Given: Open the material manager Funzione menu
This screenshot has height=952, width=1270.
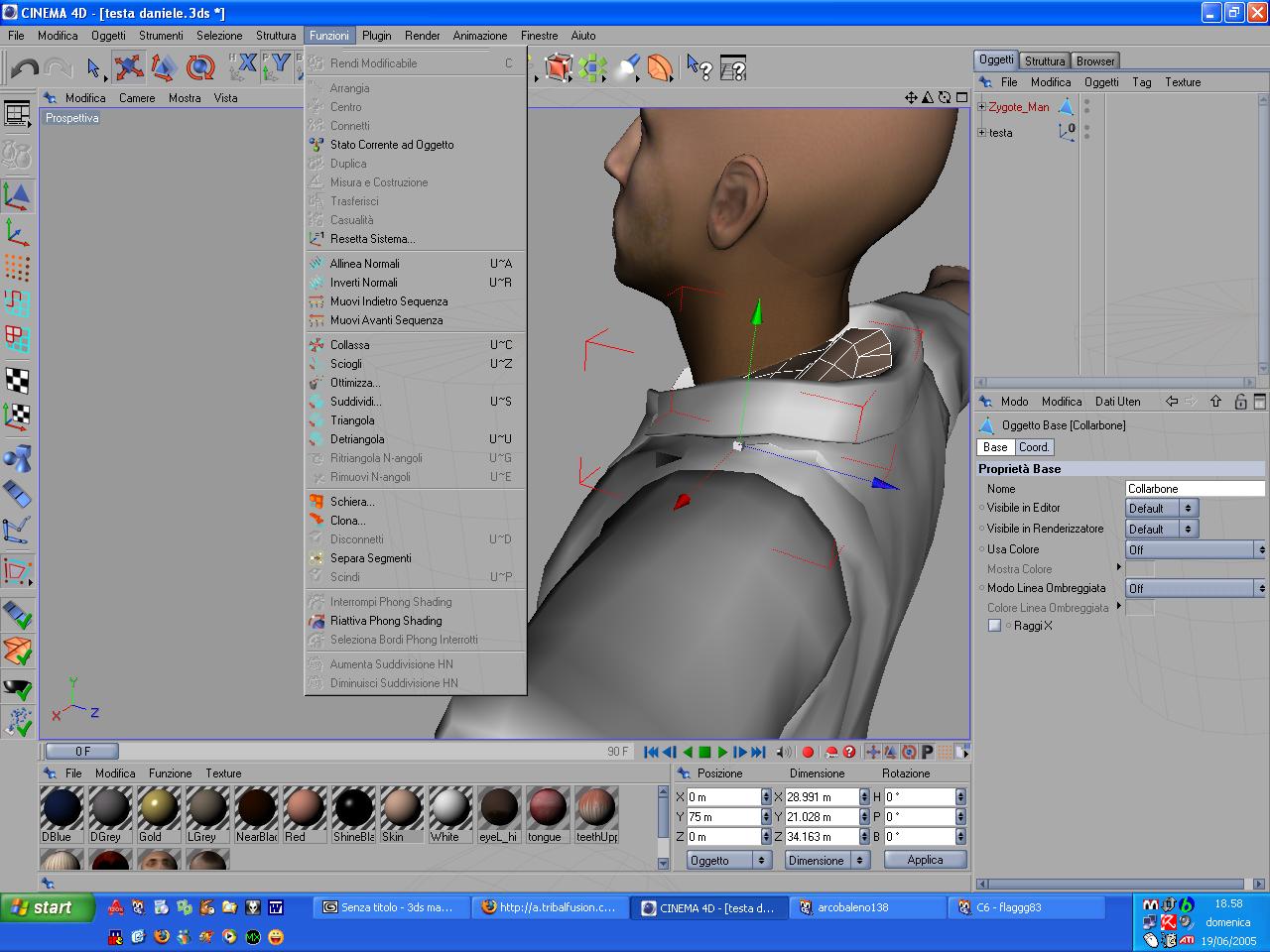Looking at the screenshot, I should (171, 773).
